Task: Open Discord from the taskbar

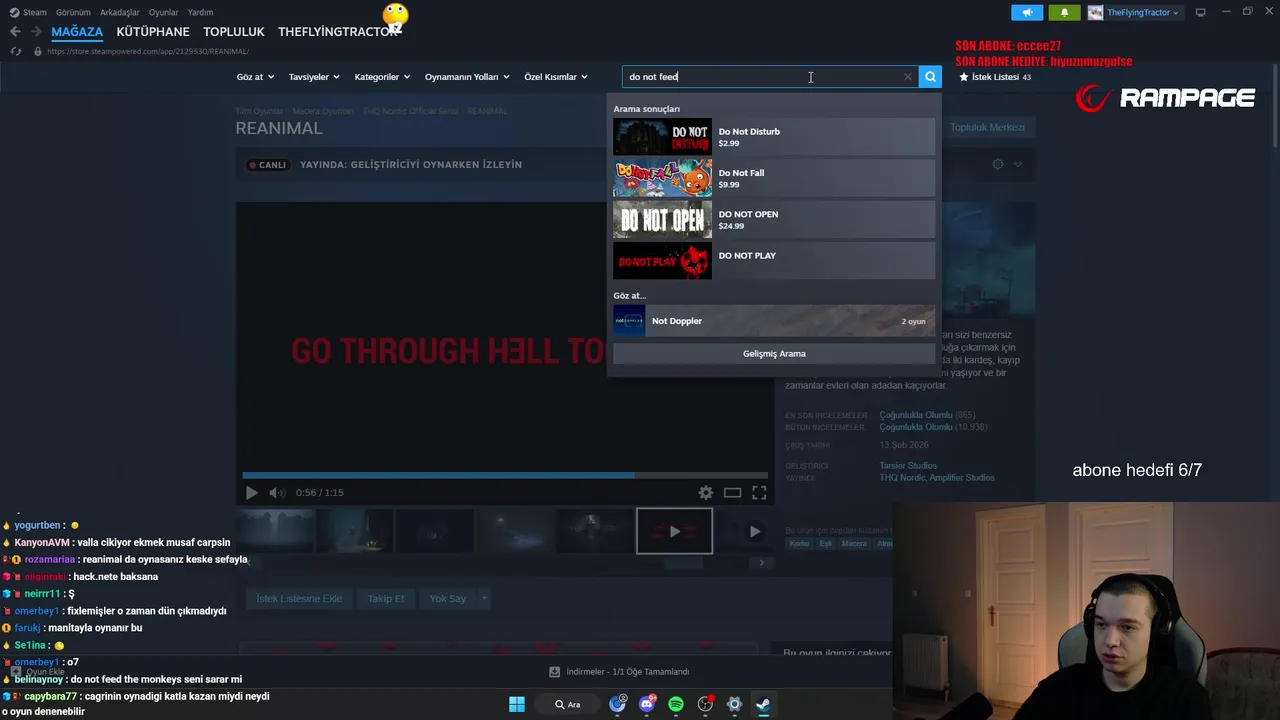Action: coord(647,704)
